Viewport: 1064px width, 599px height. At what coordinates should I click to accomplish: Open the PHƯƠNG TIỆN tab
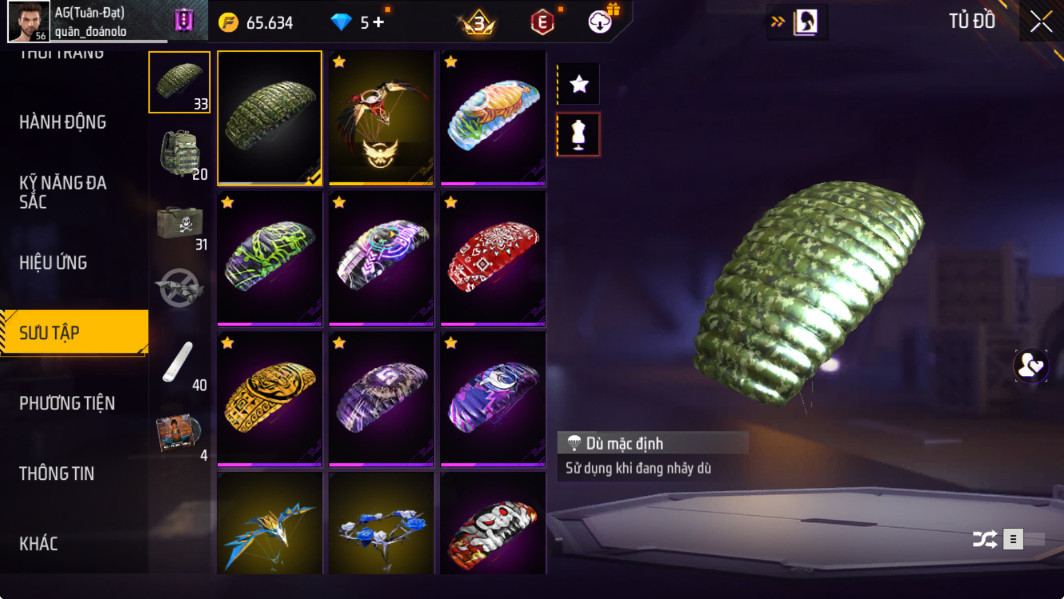click(66, 404)
